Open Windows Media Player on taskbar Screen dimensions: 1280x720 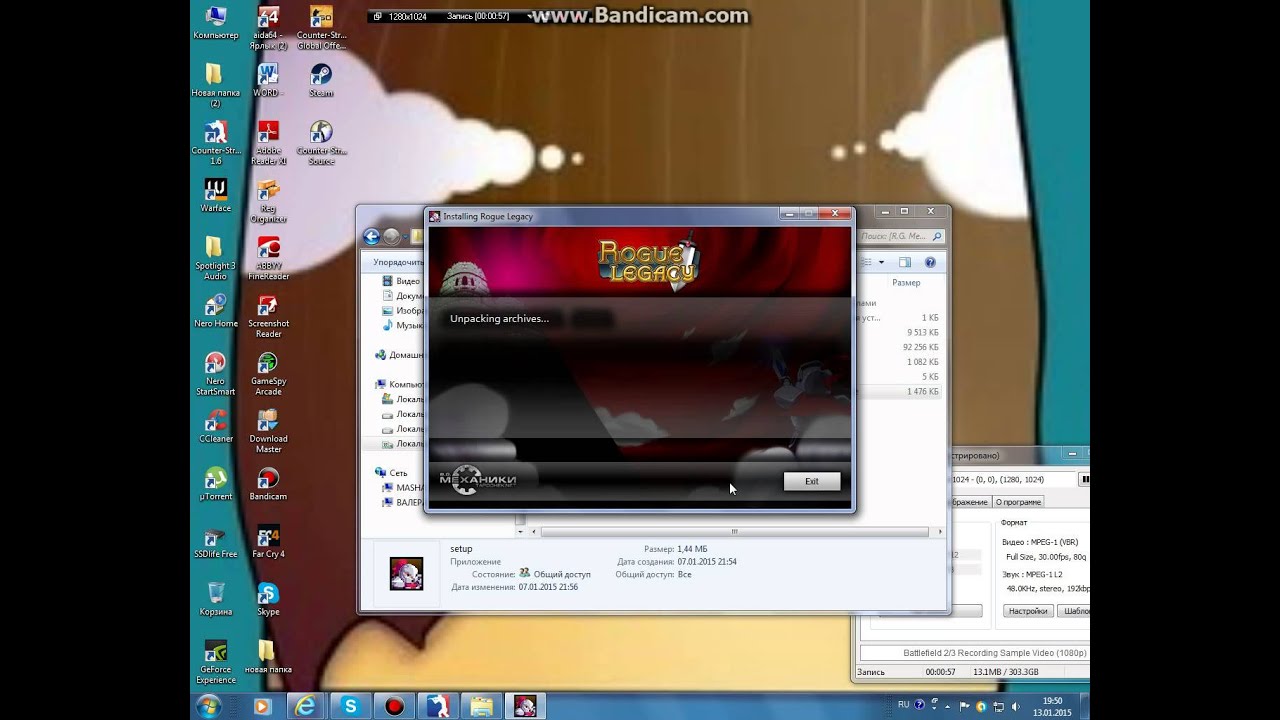(x=262, y=706)
